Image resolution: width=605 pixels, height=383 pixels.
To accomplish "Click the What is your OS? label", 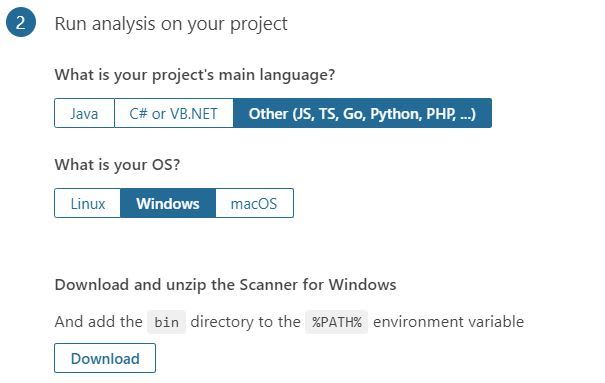I will pyautogui.click(x=117, y=165).
